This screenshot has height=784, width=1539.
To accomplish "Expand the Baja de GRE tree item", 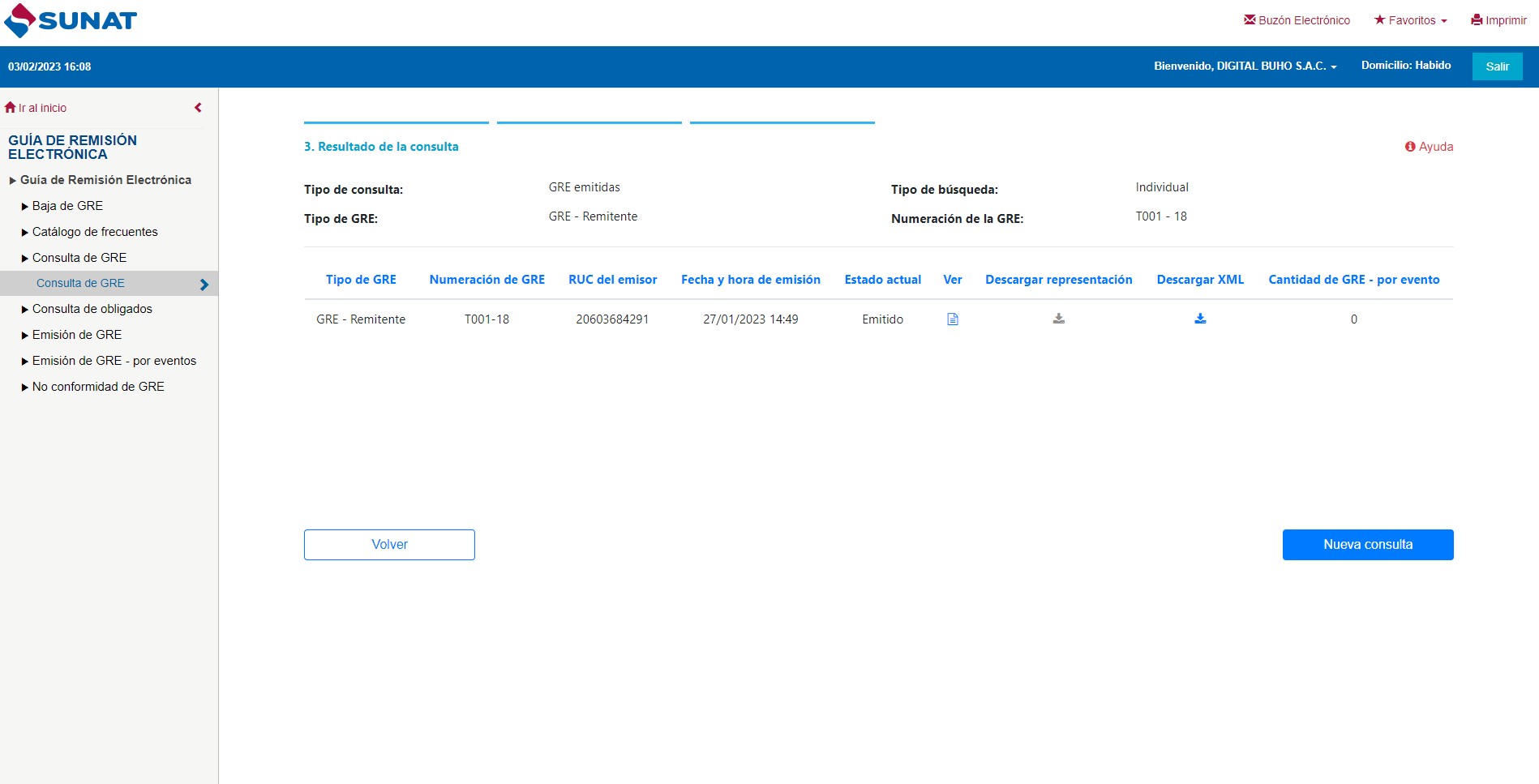I will (67, 206).
